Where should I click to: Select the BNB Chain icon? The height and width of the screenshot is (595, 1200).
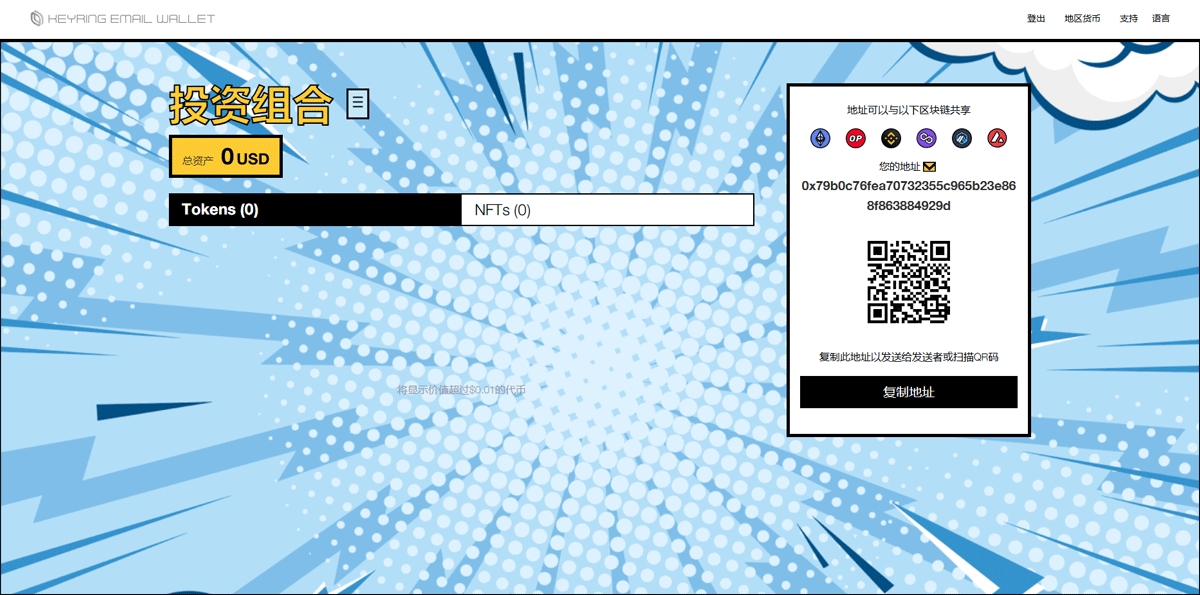891,139
